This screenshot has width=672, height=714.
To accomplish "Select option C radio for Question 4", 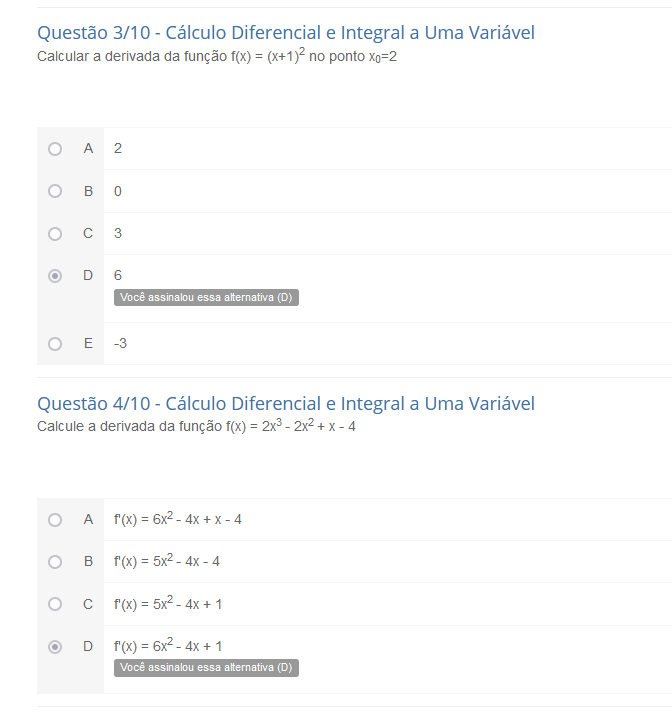I will [55, 604].
